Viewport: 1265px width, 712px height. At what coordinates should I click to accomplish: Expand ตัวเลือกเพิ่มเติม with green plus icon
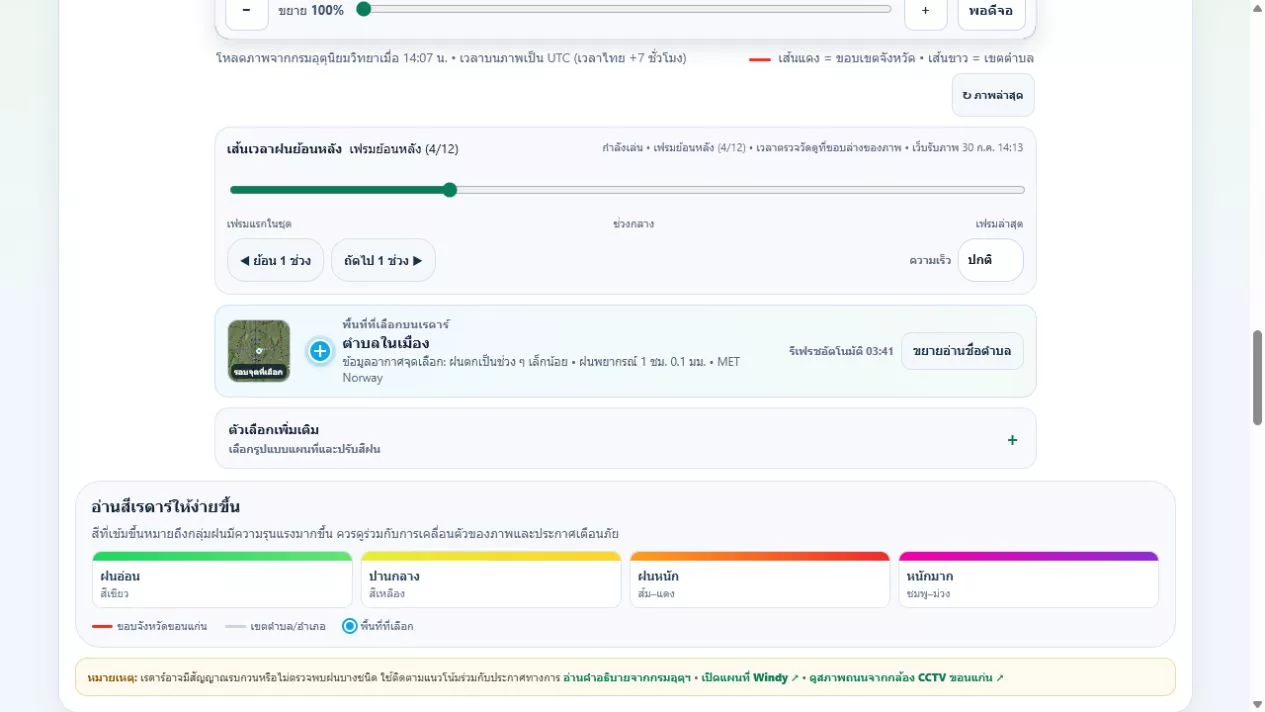[1012, 440]
